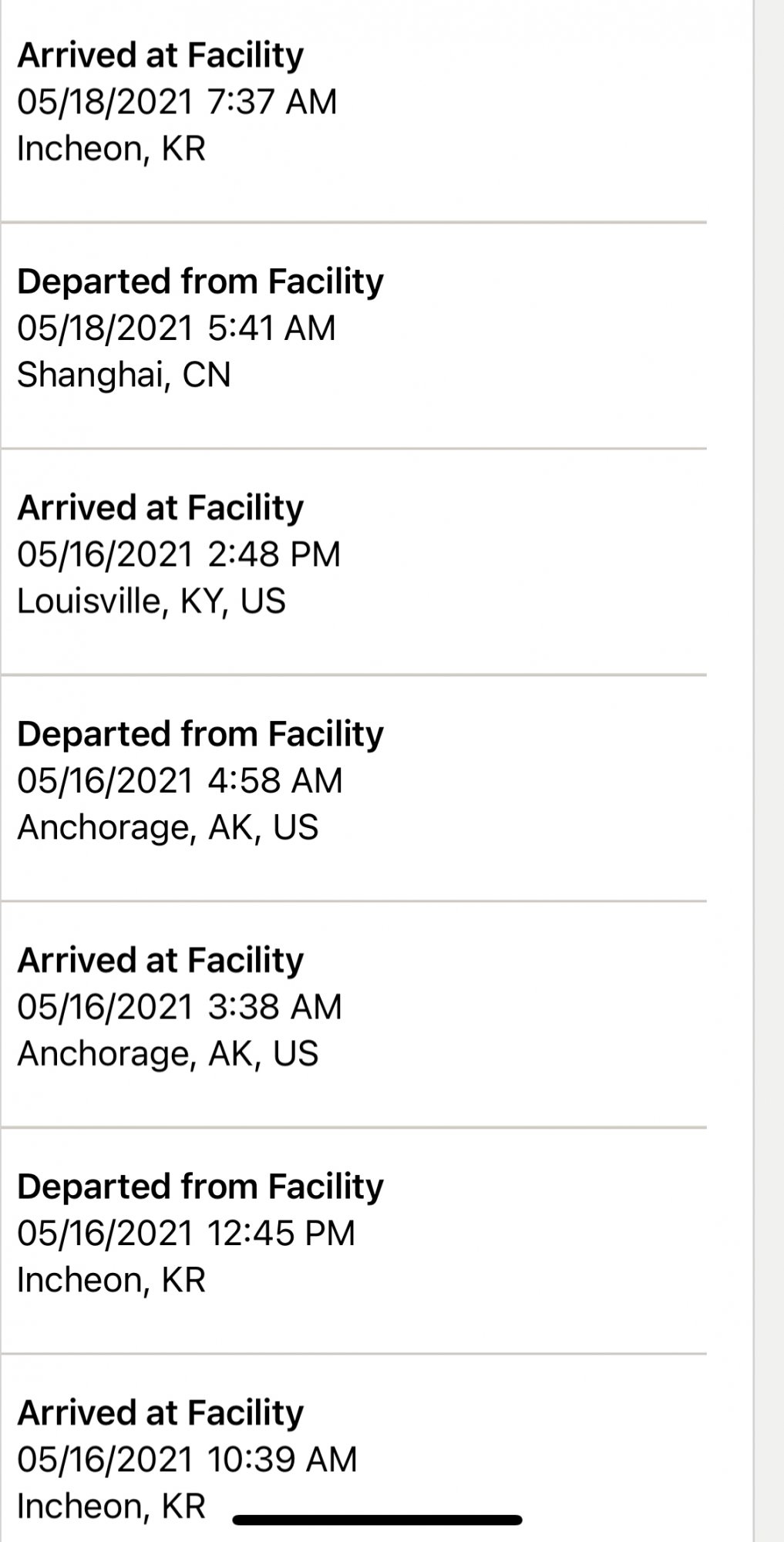784x1542 pixels.
Task: Click the 05/16/2021 12:45 PM timestamp
Action: tap(187, 1233)
